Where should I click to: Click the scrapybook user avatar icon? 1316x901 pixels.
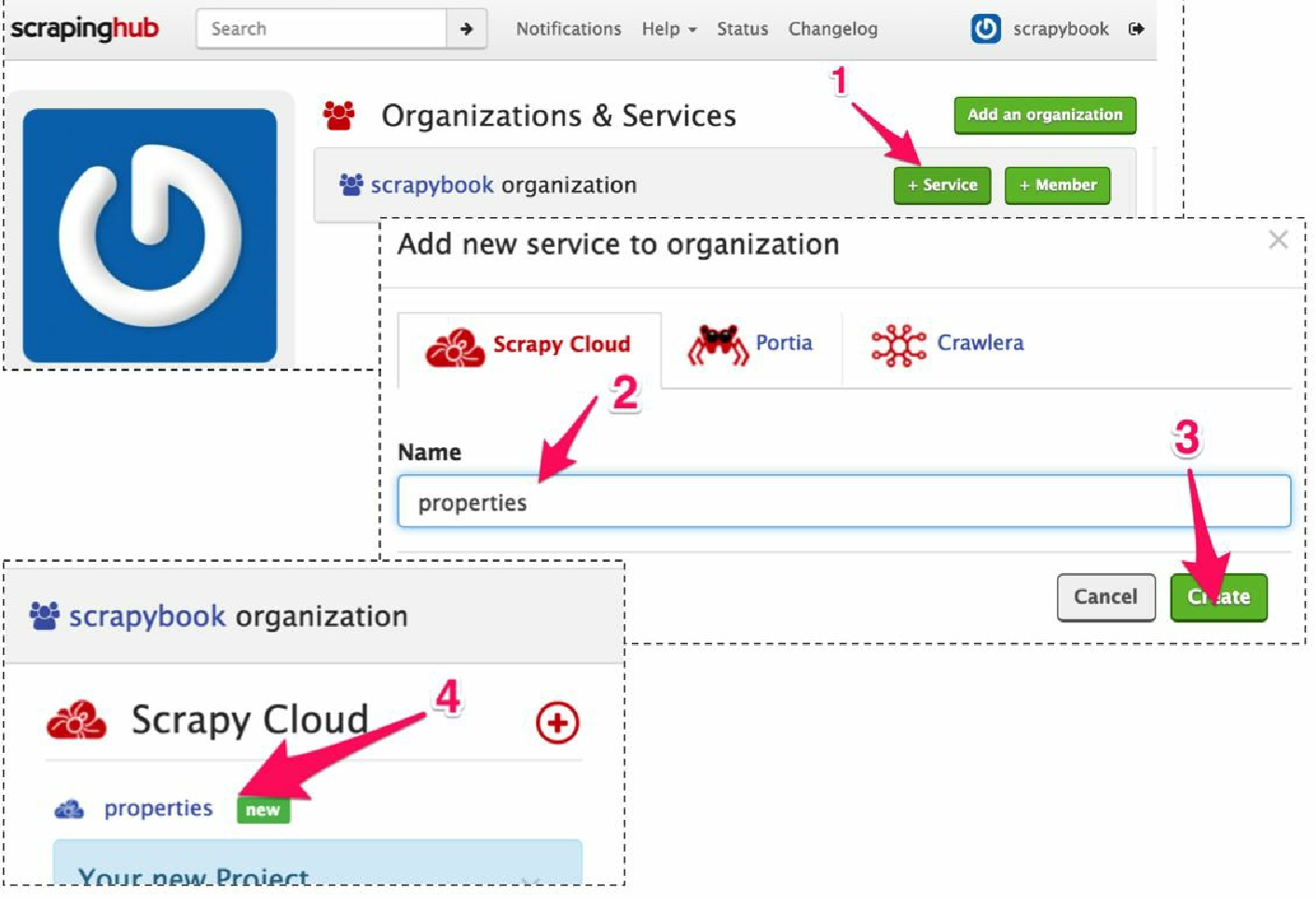point(985,29)
